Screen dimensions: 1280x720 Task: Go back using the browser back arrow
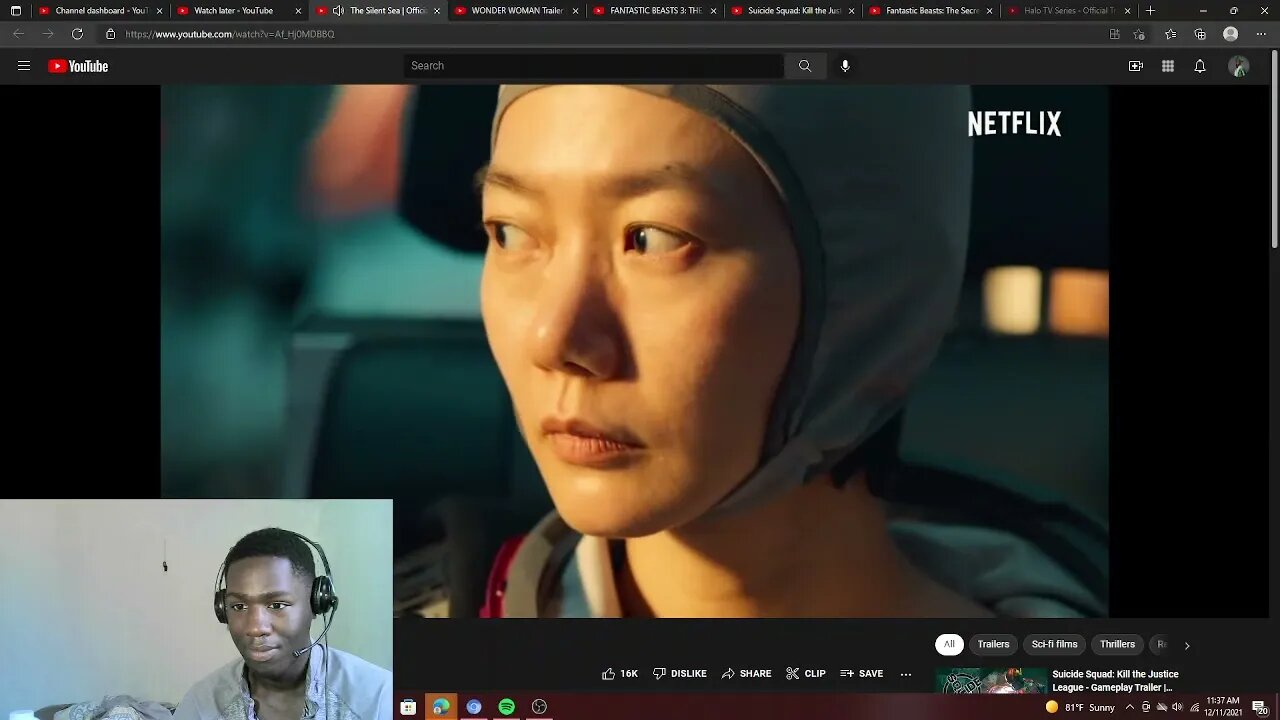18,34
